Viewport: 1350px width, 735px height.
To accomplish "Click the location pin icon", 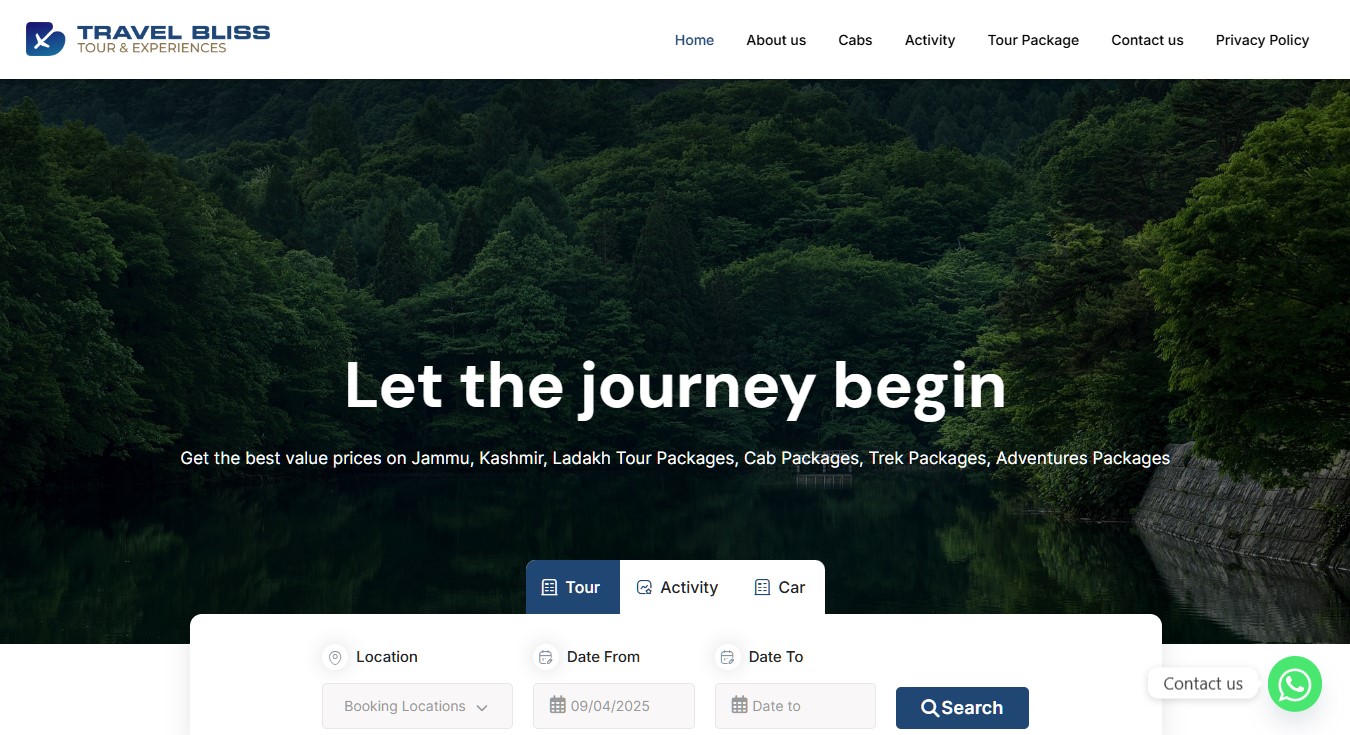I will (x=335, y=657).
